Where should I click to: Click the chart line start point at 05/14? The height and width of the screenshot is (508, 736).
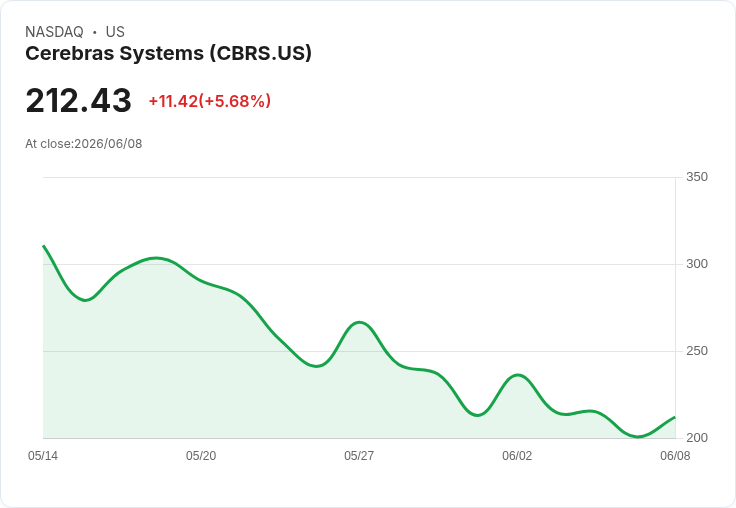[x=43, y=246]
